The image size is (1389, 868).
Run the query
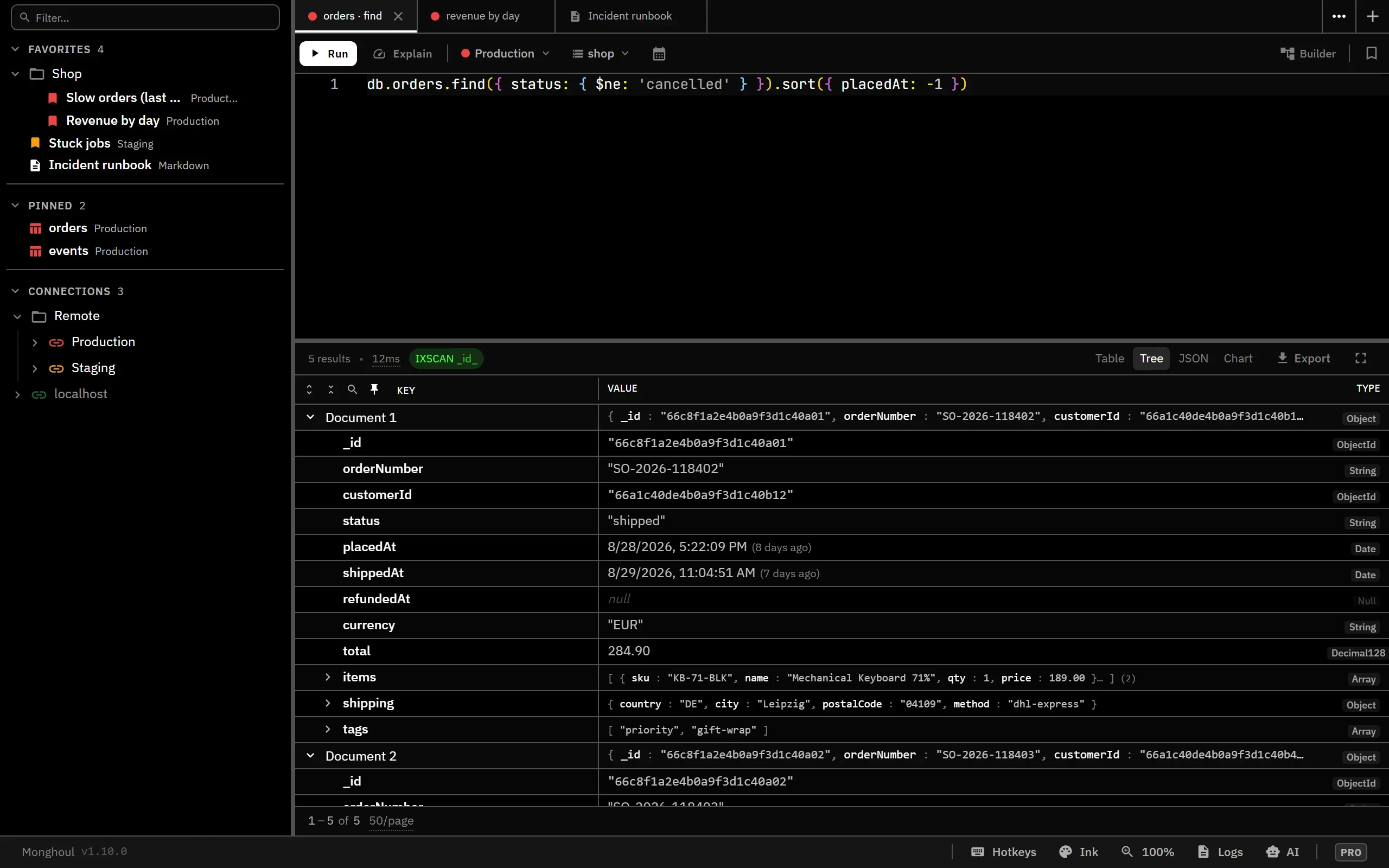pyautogui.click(x=328, y=53)
